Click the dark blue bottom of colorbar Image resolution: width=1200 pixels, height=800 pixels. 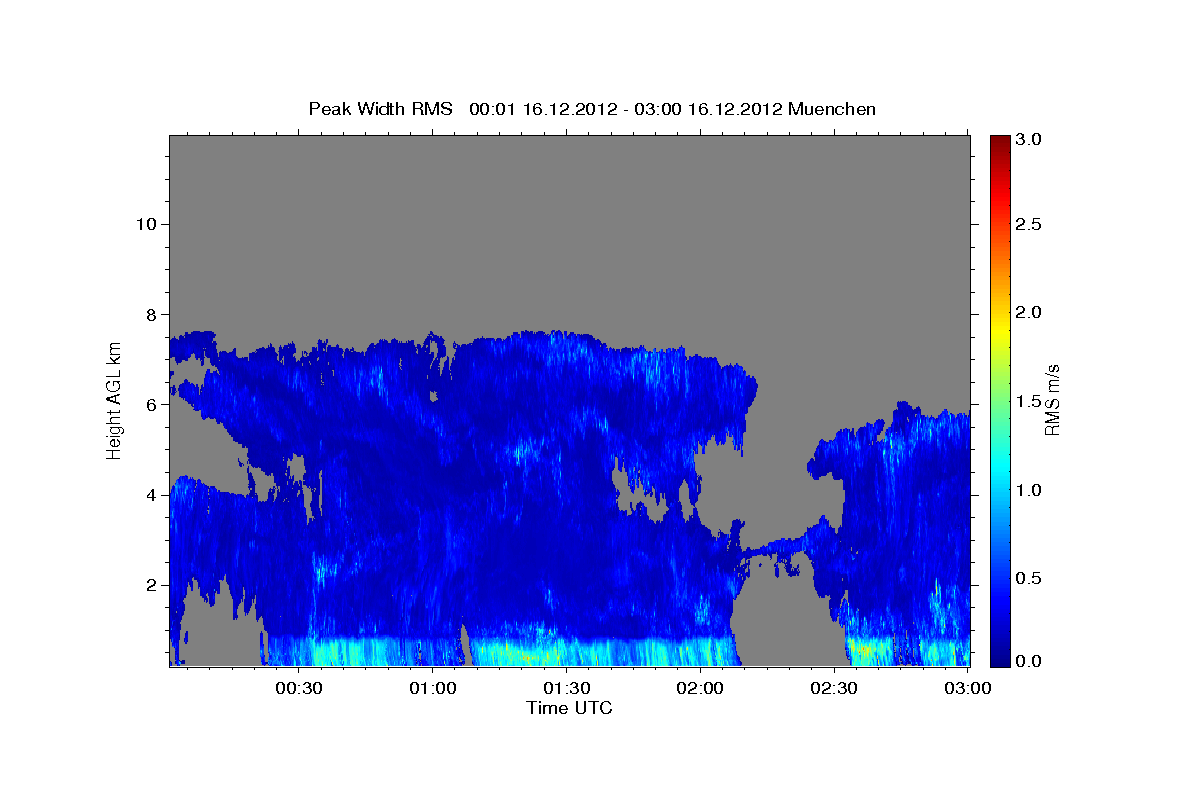(x=999, y=658)
